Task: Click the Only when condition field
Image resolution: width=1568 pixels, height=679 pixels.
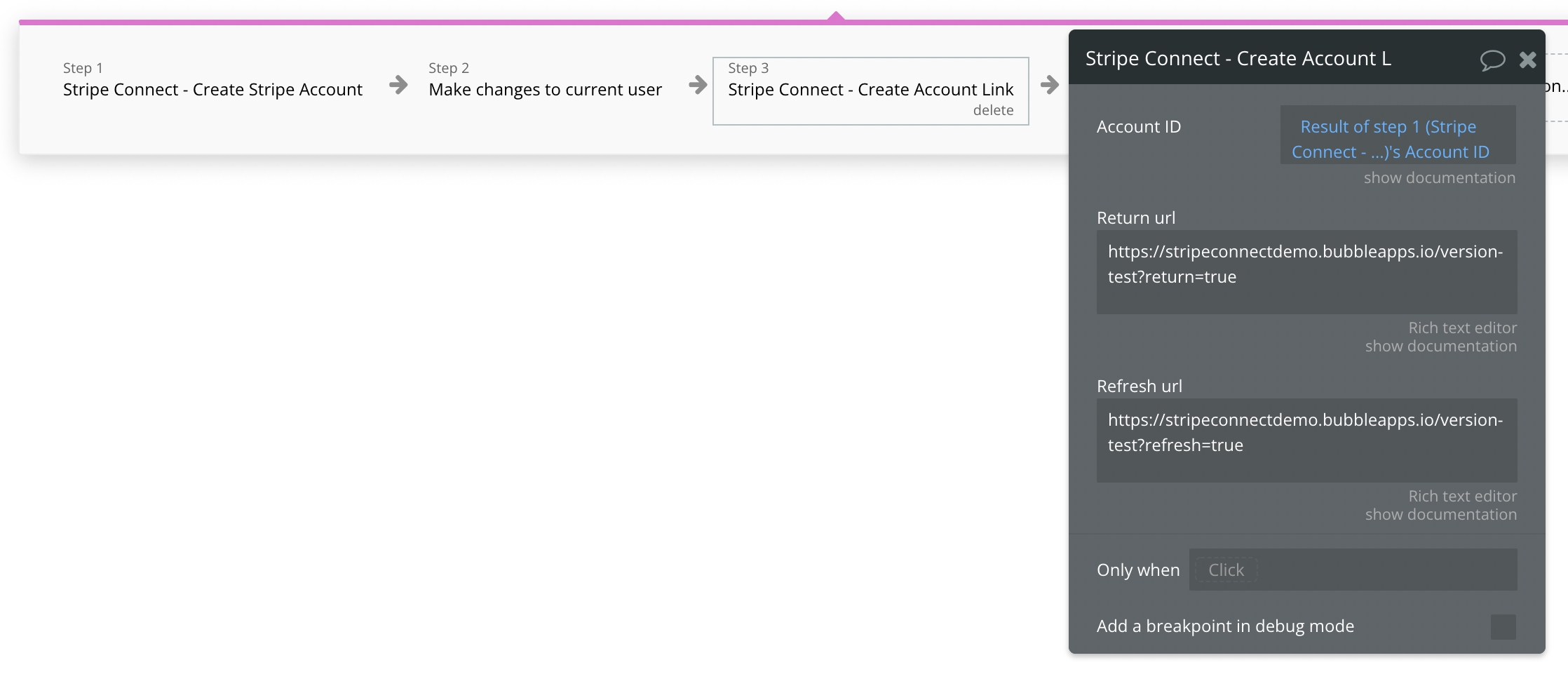Action: point(1352,570)
